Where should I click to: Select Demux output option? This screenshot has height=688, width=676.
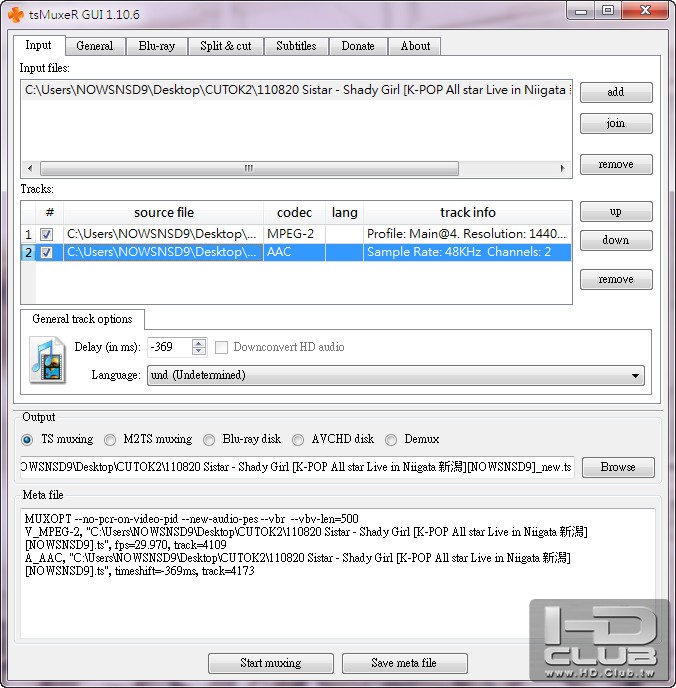(391, 439)
